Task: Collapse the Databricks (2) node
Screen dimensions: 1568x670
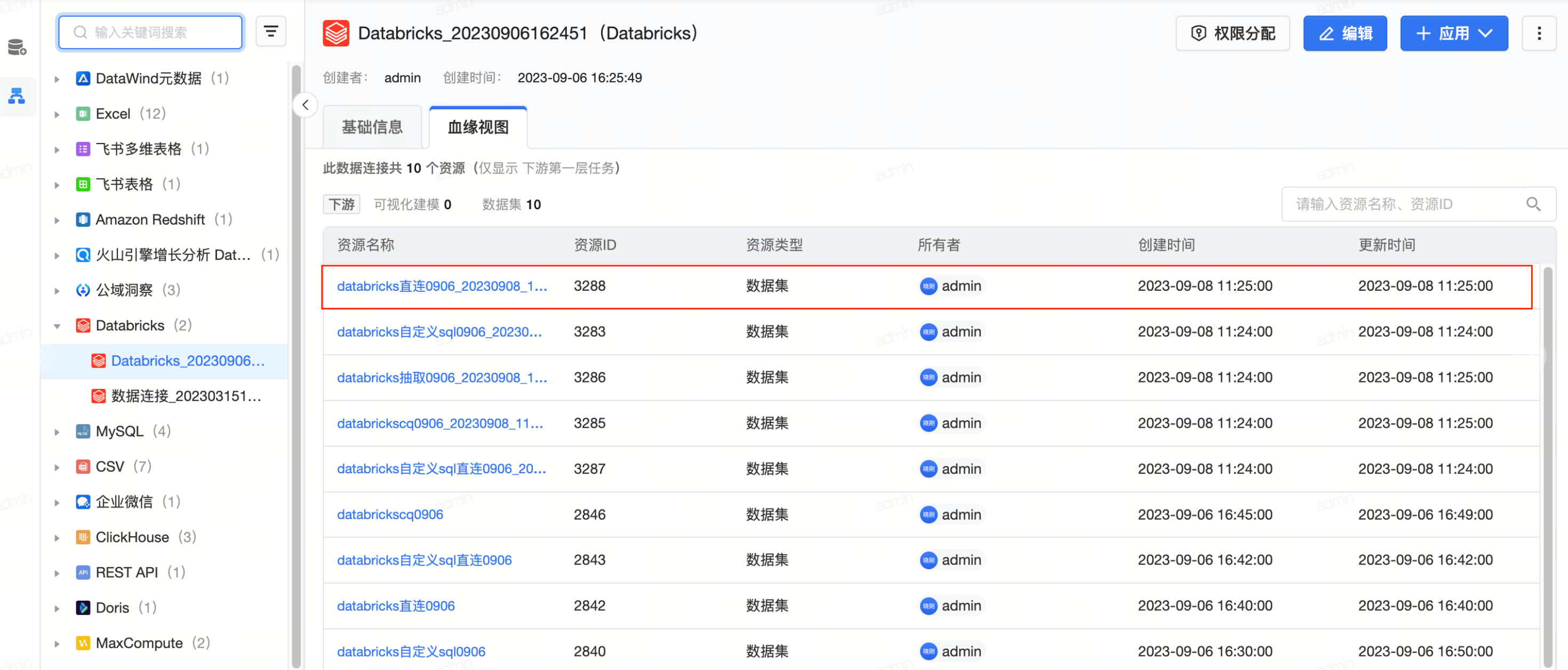Action: click(57, 326)
